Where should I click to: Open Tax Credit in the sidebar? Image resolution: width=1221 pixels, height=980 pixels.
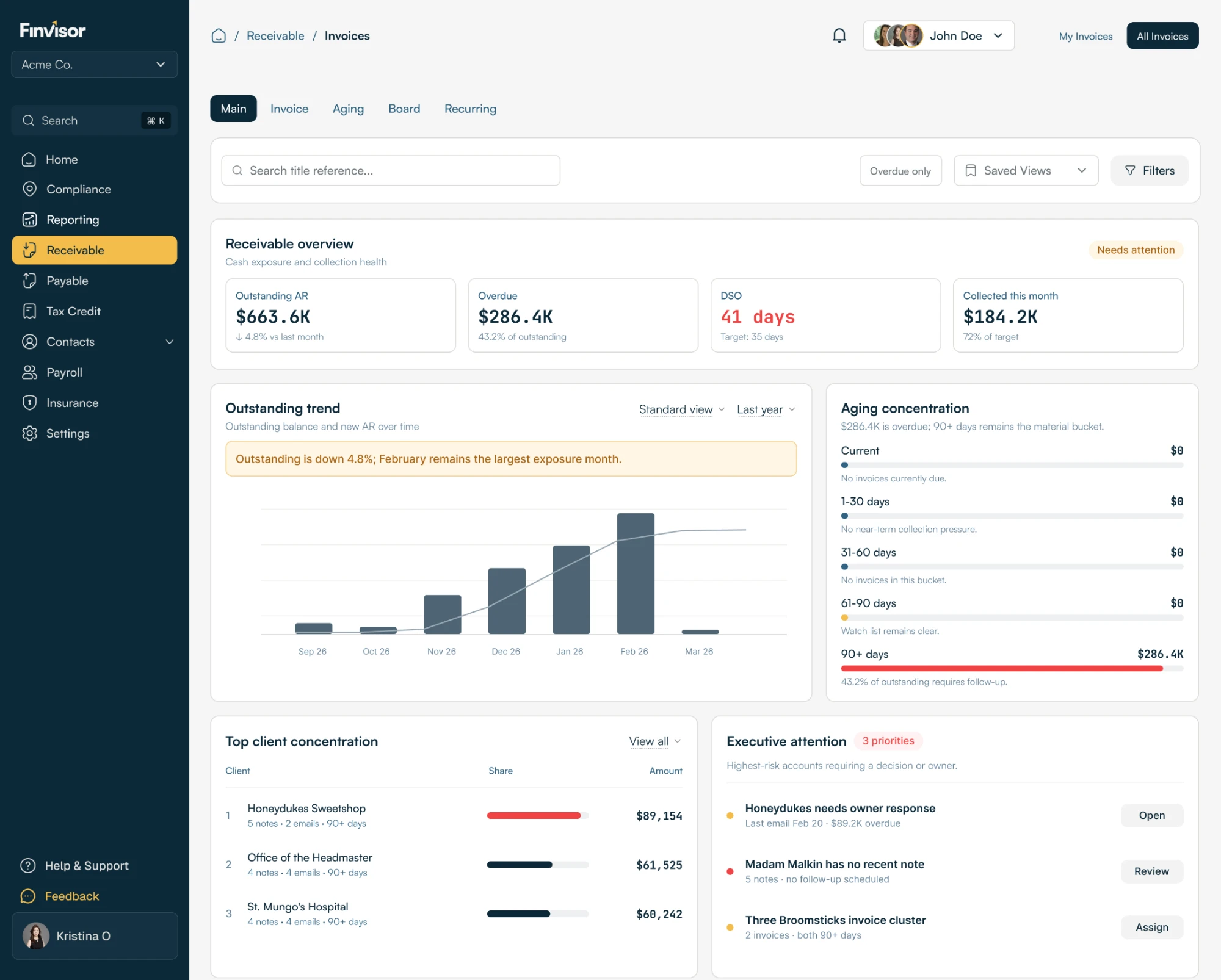(94, 311)
